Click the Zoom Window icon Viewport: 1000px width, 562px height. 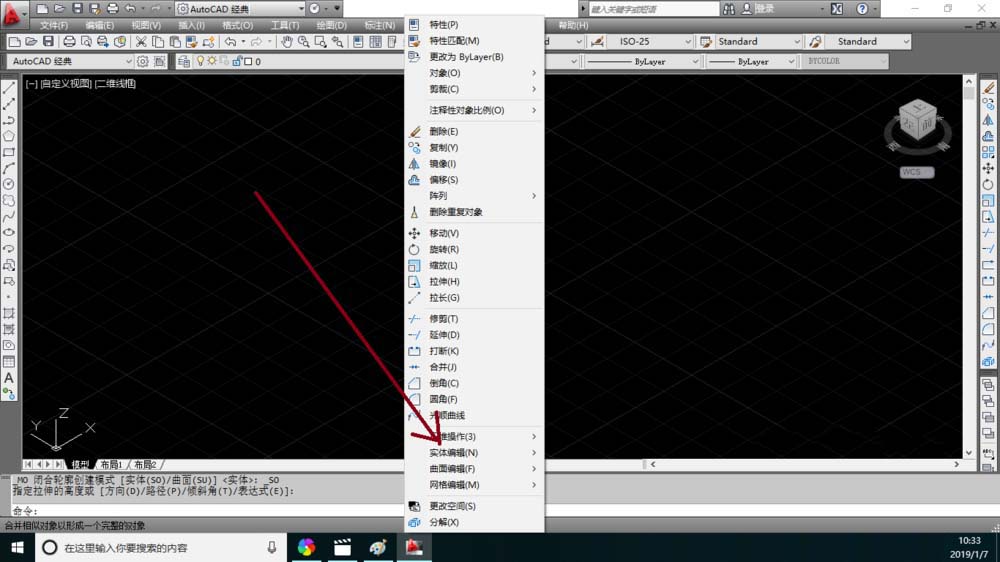pyautogui.click(x=320, y=41)
